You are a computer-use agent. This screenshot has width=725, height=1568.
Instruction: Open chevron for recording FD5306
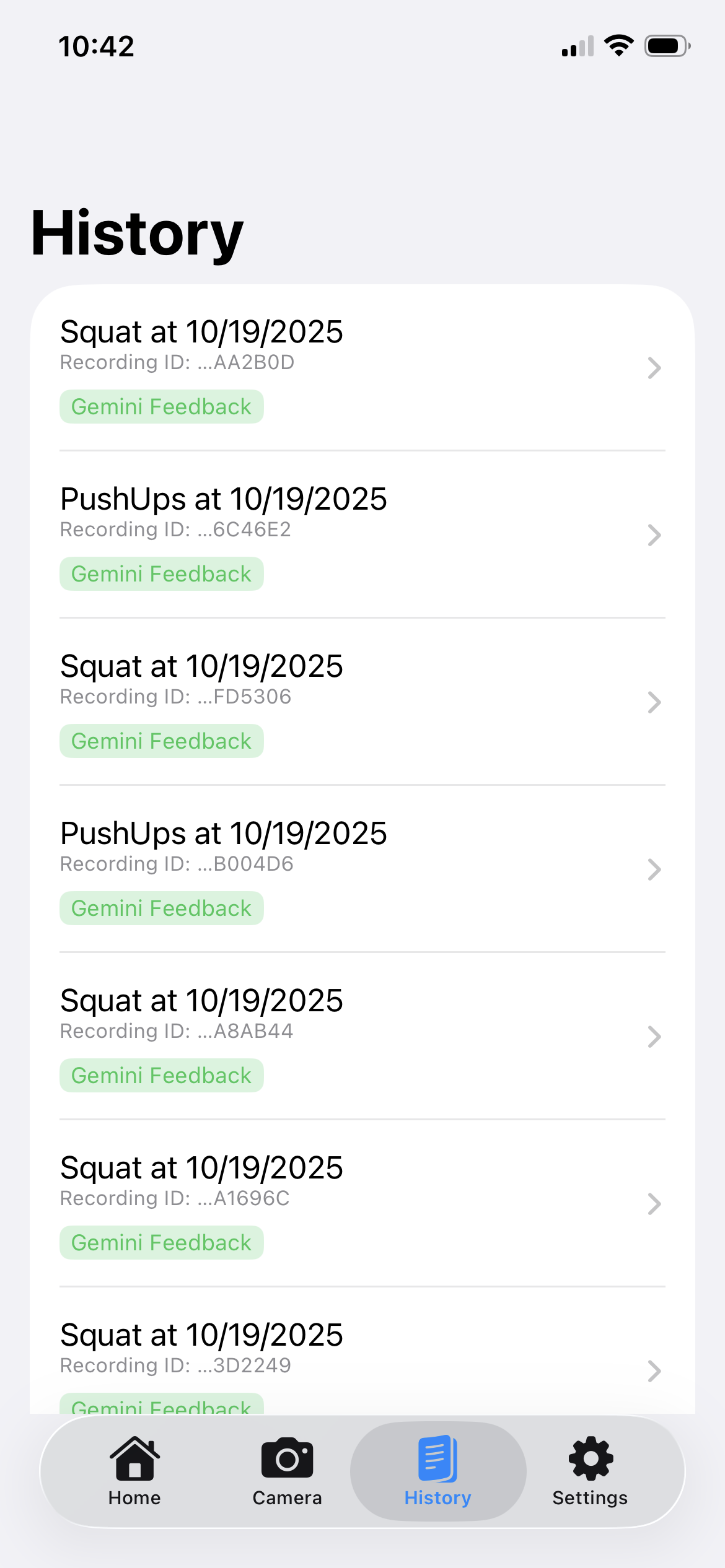(654, 702)
